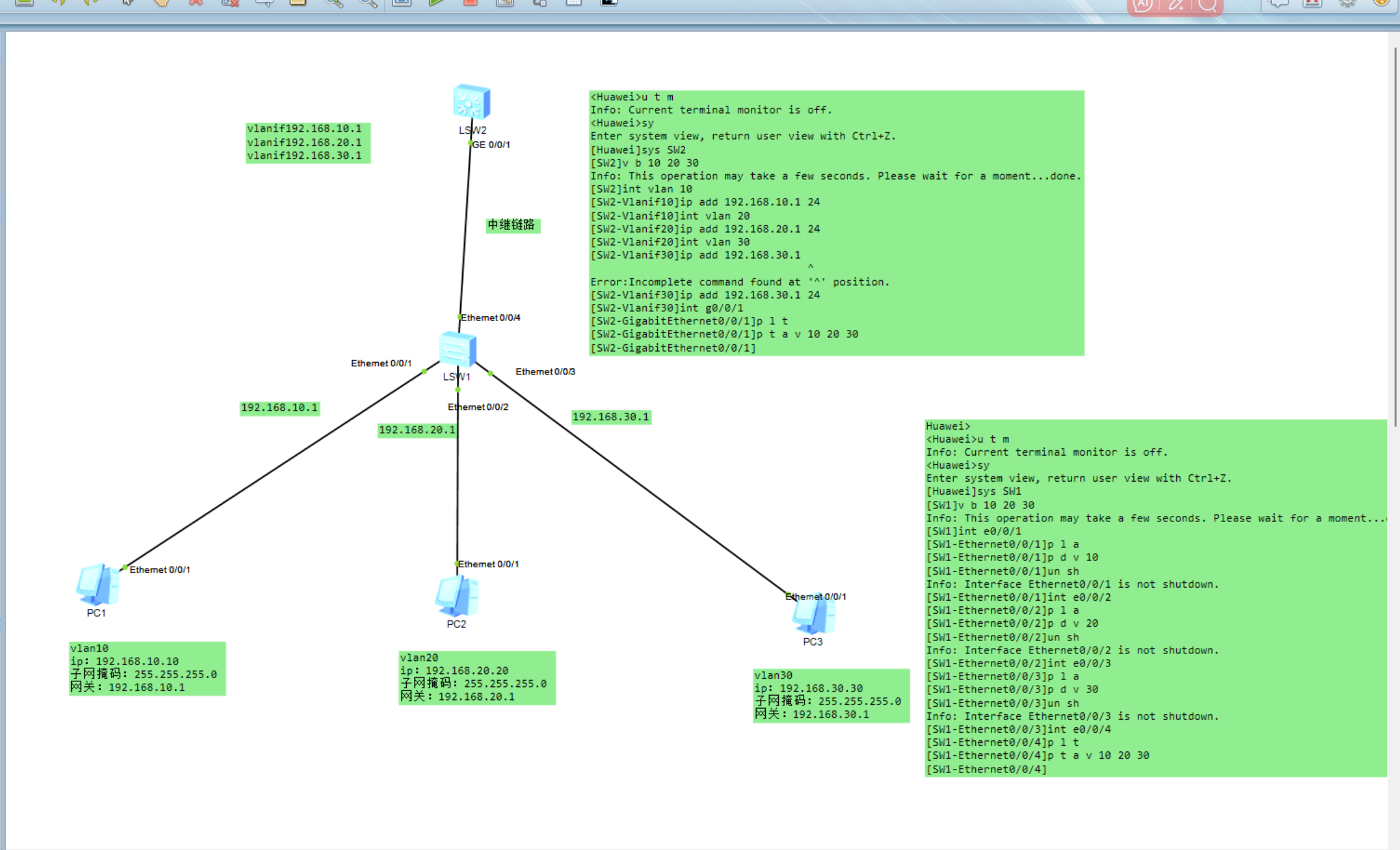Open settings via the gear icon
1400x850 pixels.
1347,3
